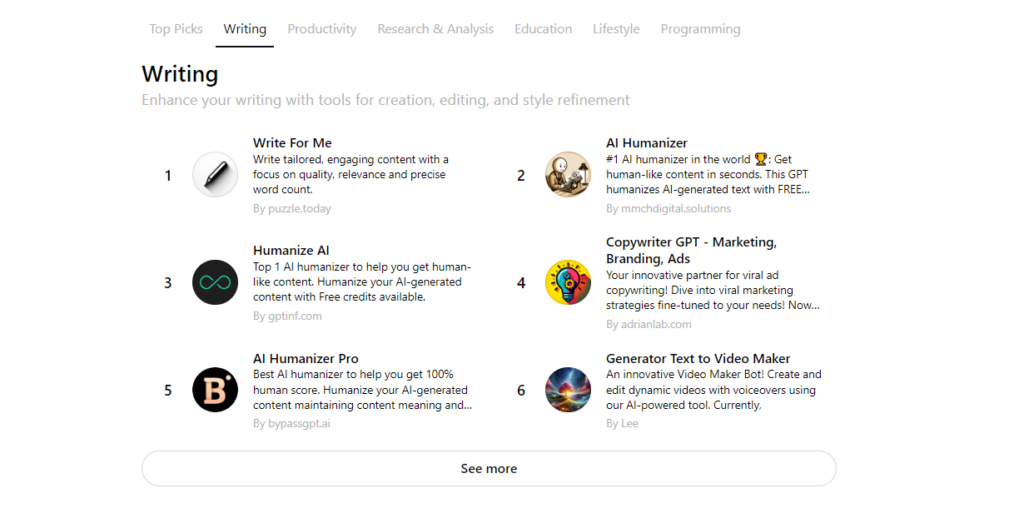Image resolution: width=1024 pixels, height=513 pixels.
Task: Open the Humanize AI infinity logo
Action: tap(215, 283)
